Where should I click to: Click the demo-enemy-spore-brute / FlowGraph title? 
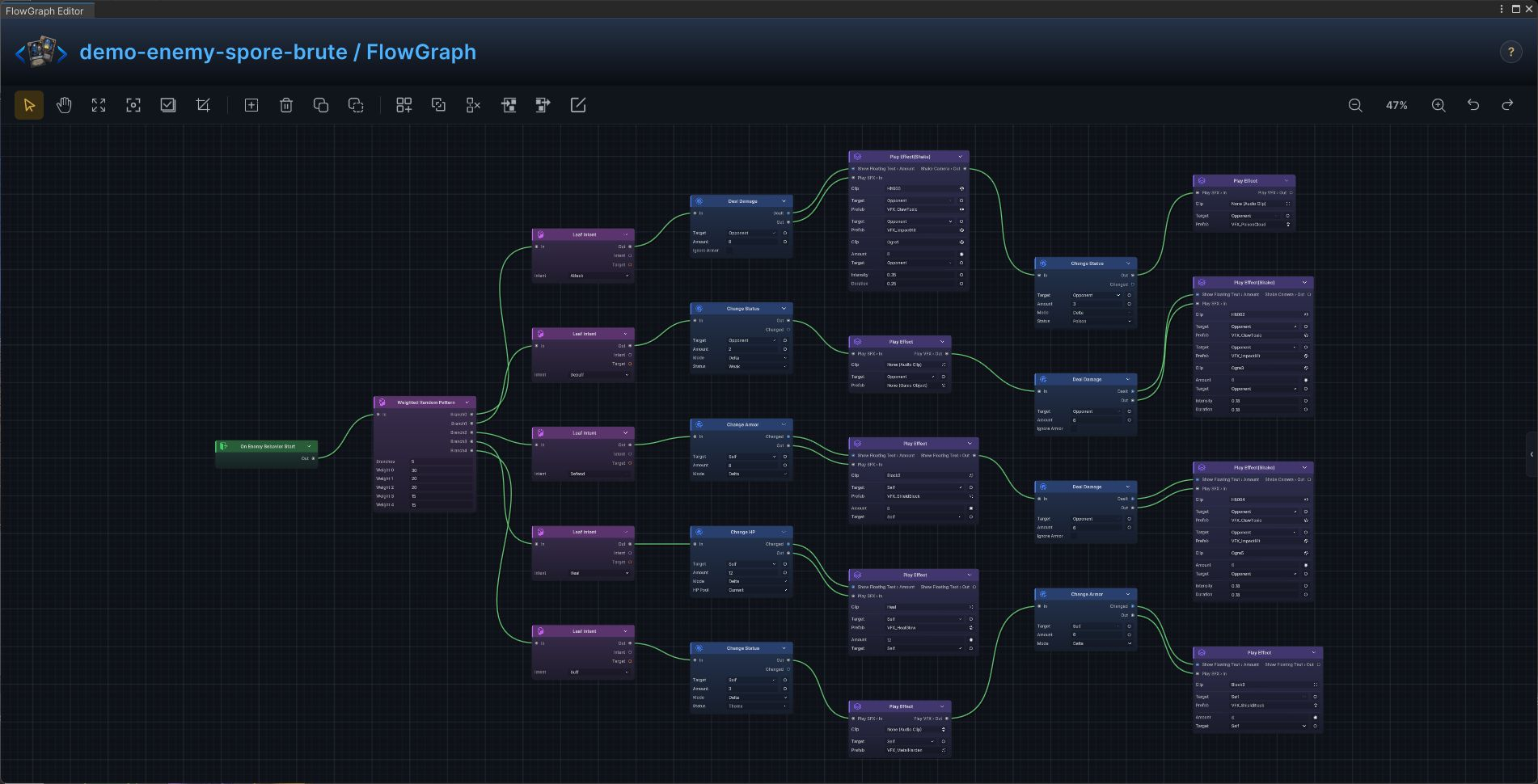pos(277,52)
